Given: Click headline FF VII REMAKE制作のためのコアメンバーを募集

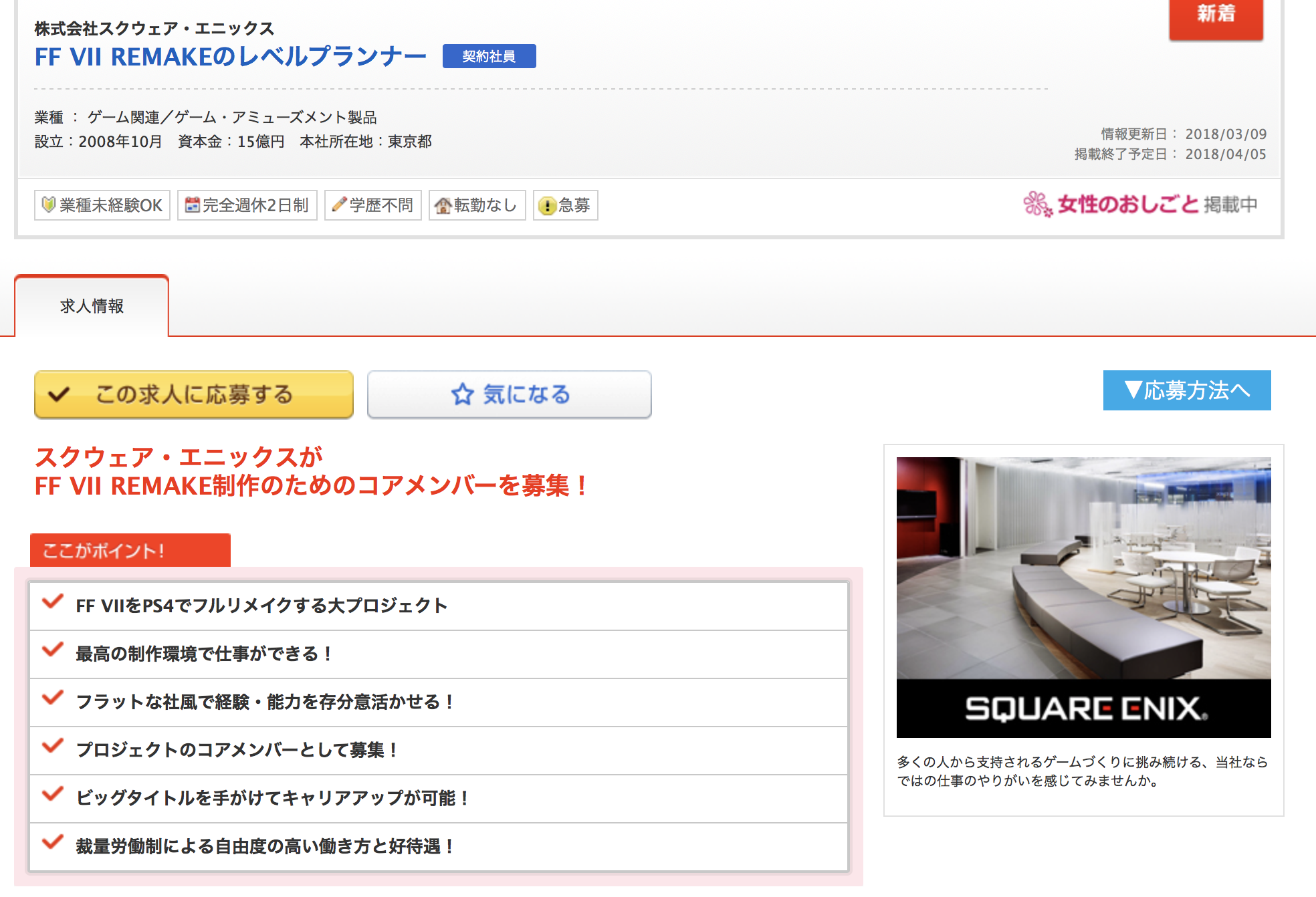Looking at the screenshot, I should [x=312, y=486].
